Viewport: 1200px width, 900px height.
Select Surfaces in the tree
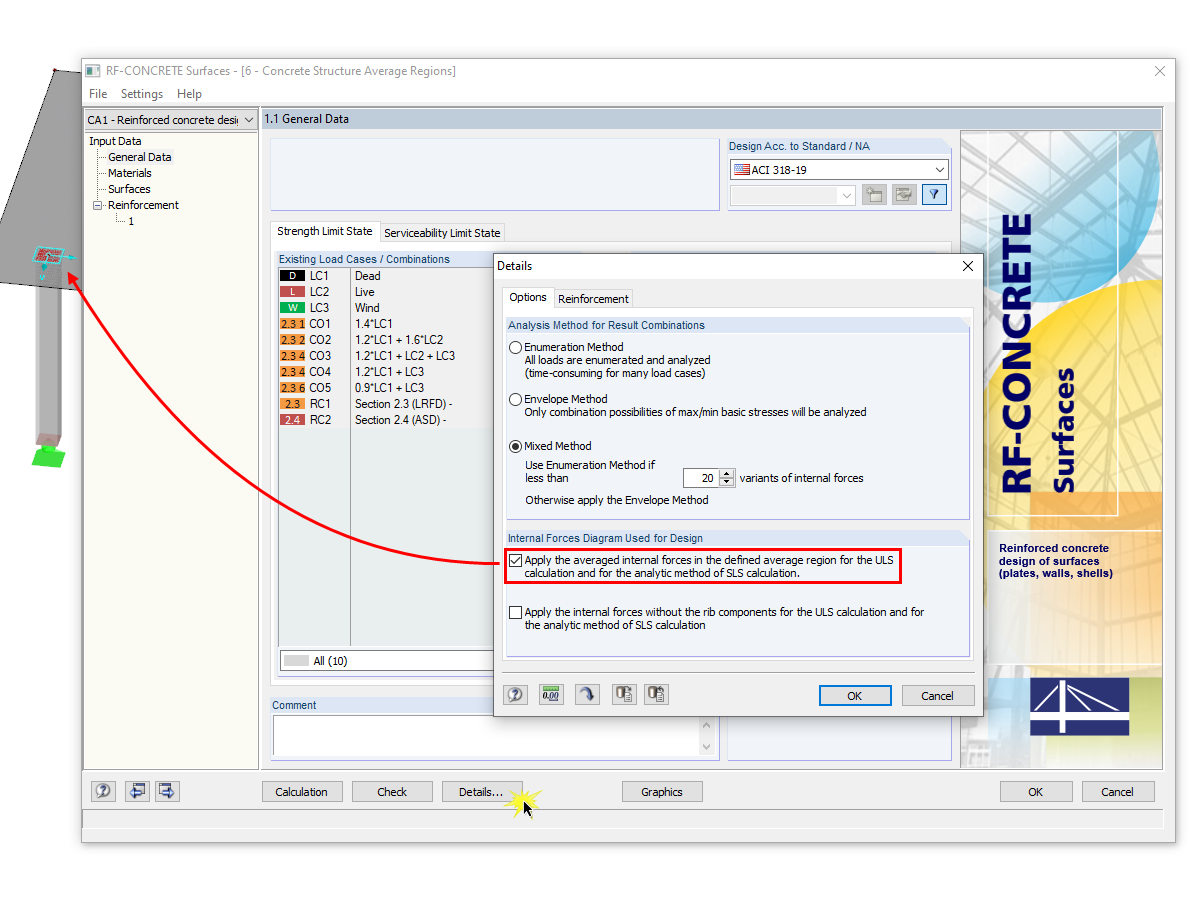129,189
